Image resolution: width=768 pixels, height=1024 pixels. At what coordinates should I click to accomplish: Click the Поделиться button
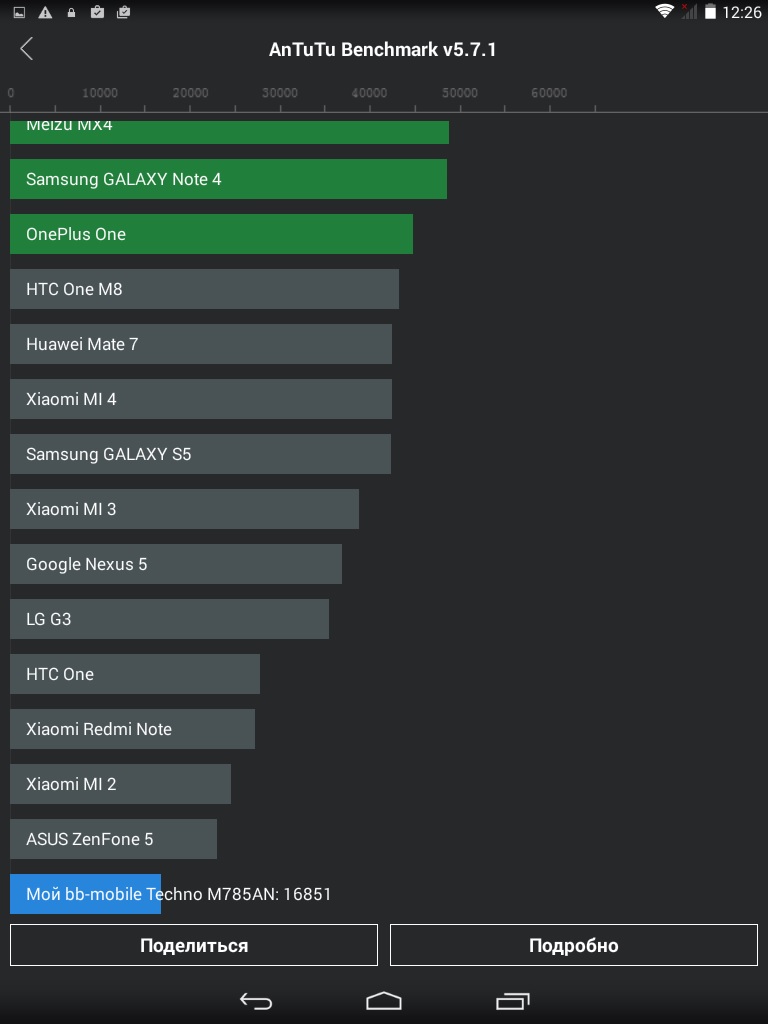[x=194, y=945]
